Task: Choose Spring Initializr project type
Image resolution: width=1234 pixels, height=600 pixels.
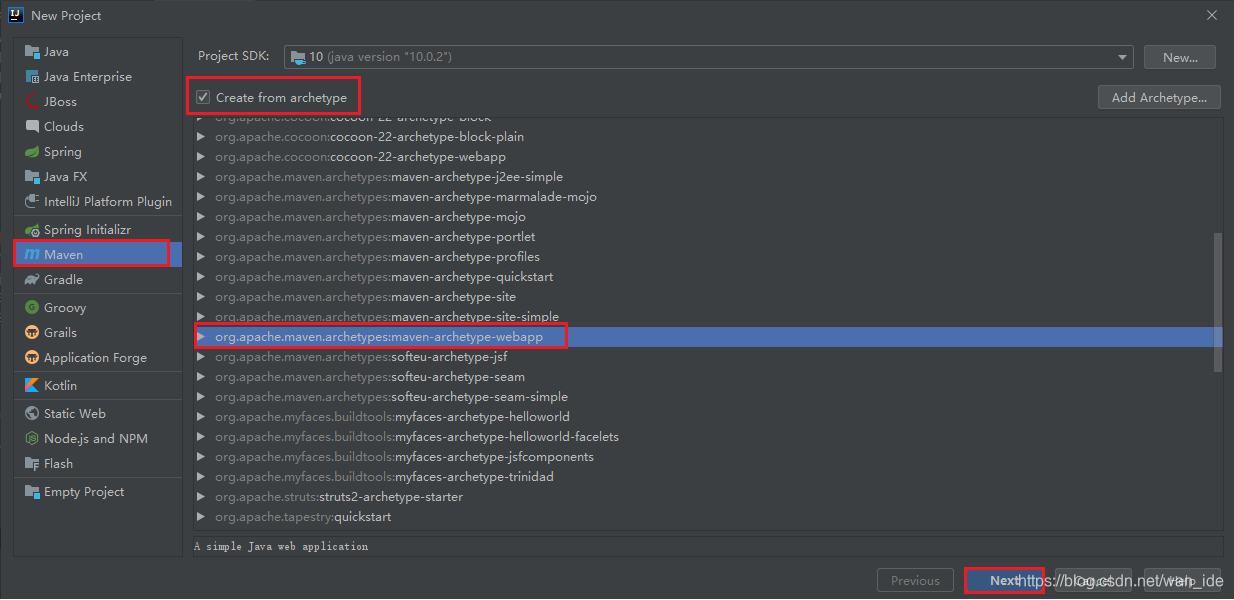Action: (x=98, y=230)
